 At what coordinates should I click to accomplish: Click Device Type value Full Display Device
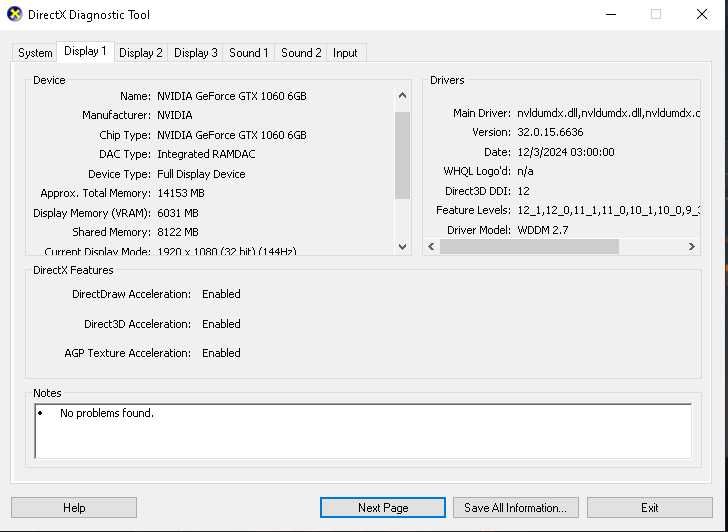201,174
